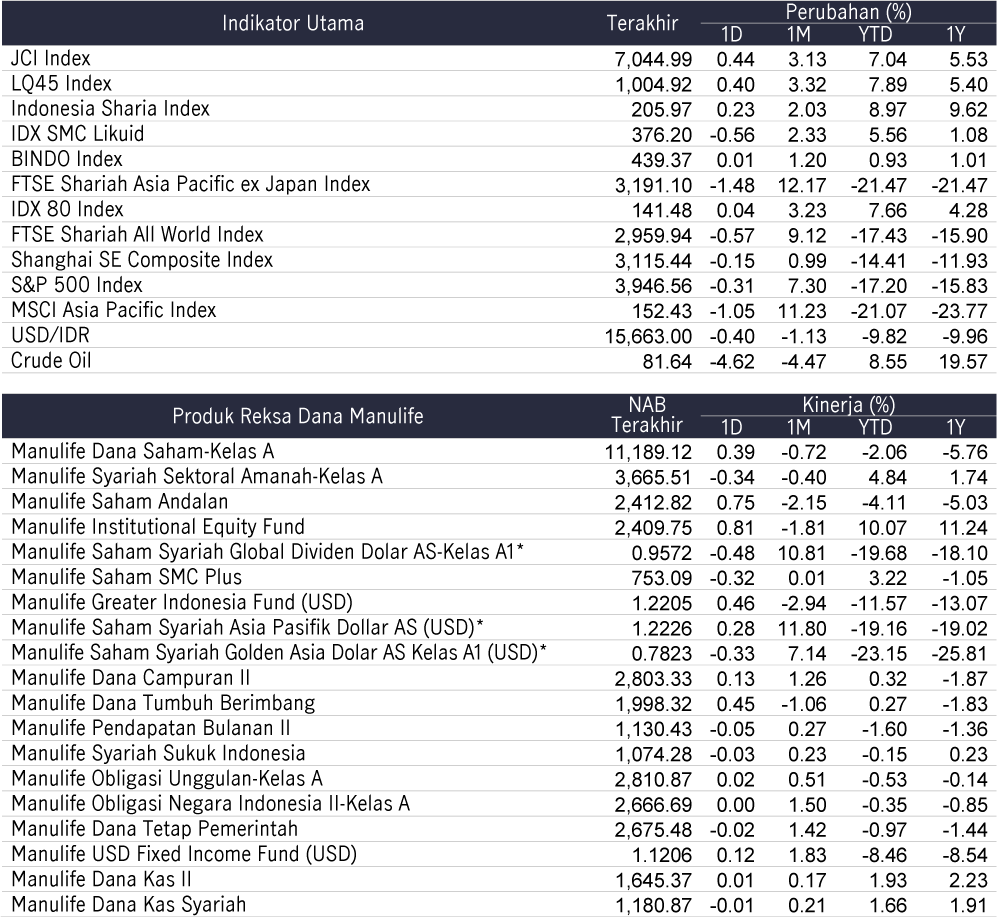Select 'Manulife Obligasi Unggulan-Kelas A' row
The width and height of the screenshot is (997, 917).
[x=167, y=779]
